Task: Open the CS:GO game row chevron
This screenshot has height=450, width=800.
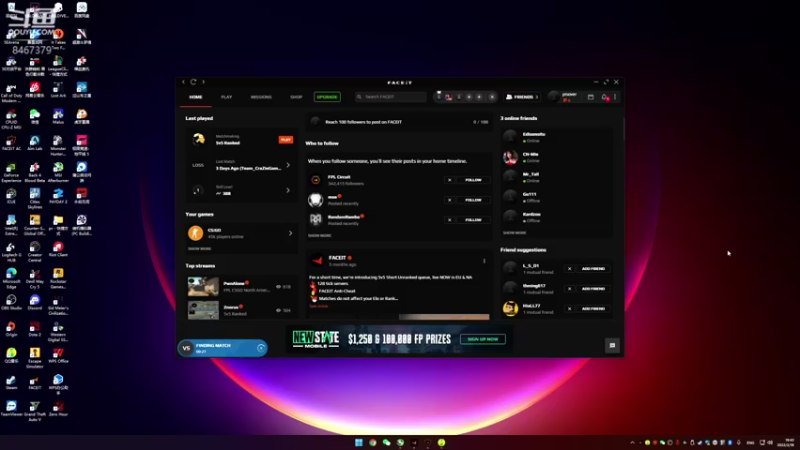Action: 290,233
